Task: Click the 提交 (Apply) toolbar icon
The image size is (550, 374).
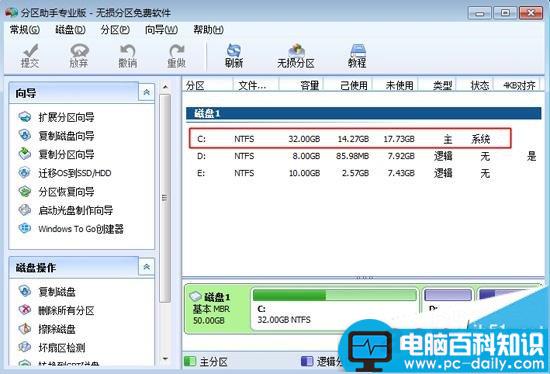Action: click(x=30, y=56)
